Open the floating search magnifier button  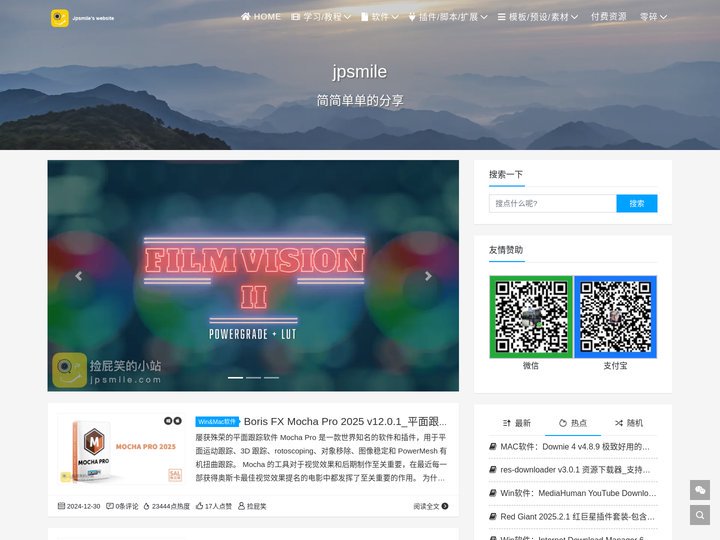(x=700, y=515)
